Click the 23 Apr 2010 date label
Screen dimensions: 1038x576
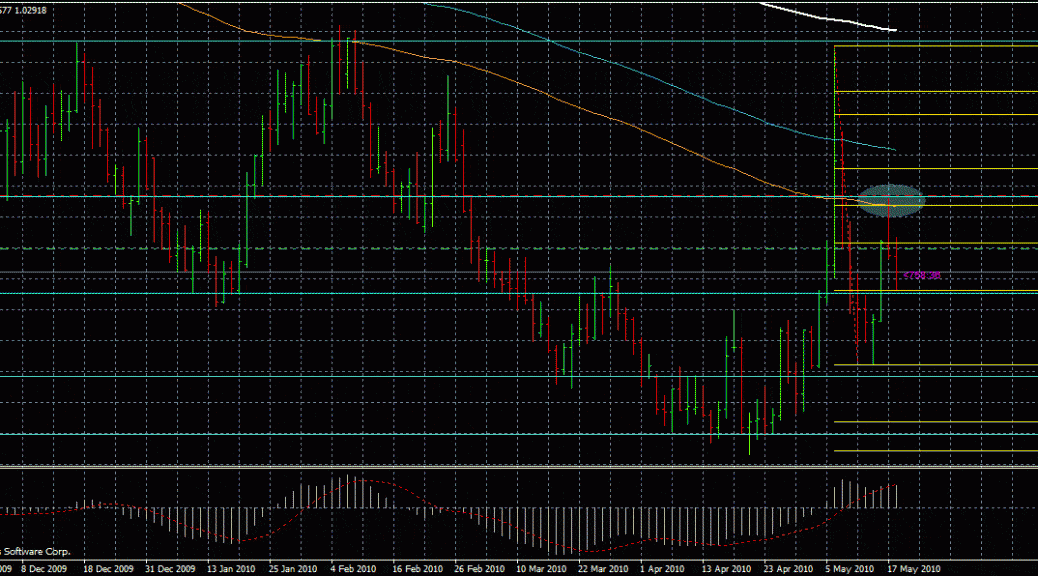[788, 569]
